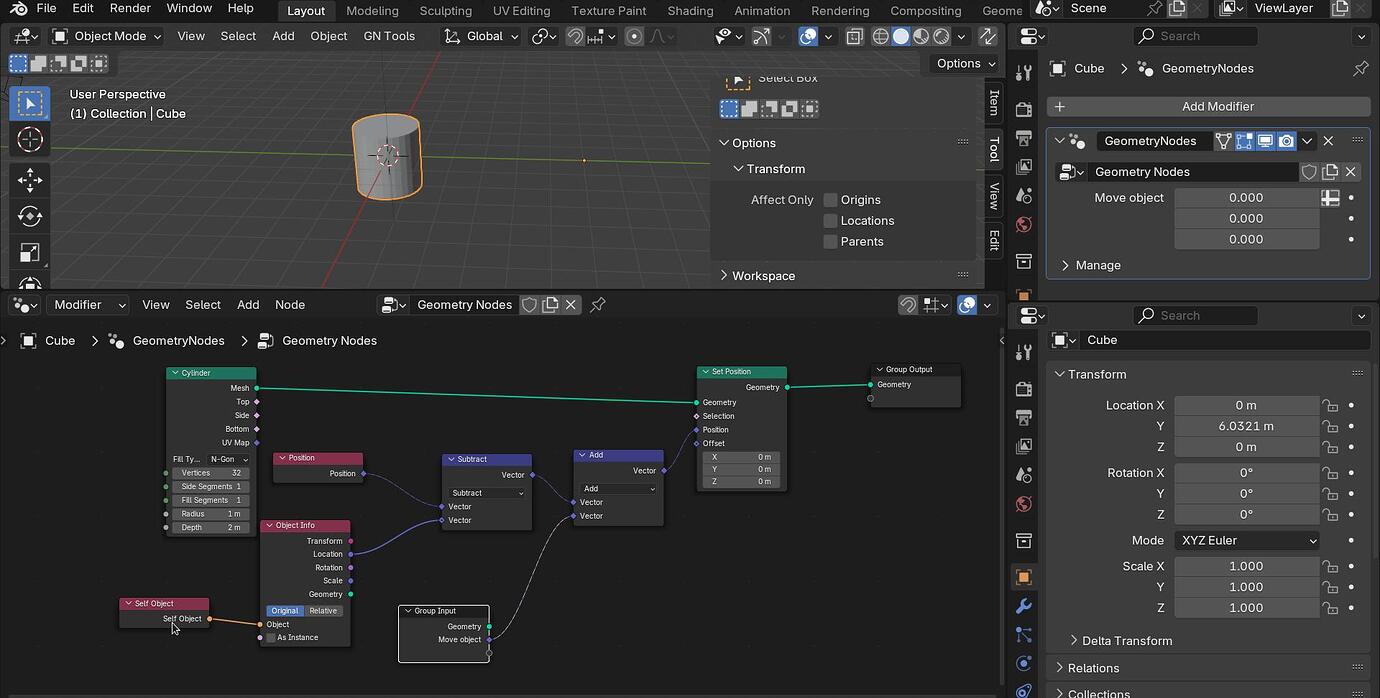The image size is (1380, 698).
Task: Enable Affect Only Parents checkbox
Action: [x=830, y=242]
